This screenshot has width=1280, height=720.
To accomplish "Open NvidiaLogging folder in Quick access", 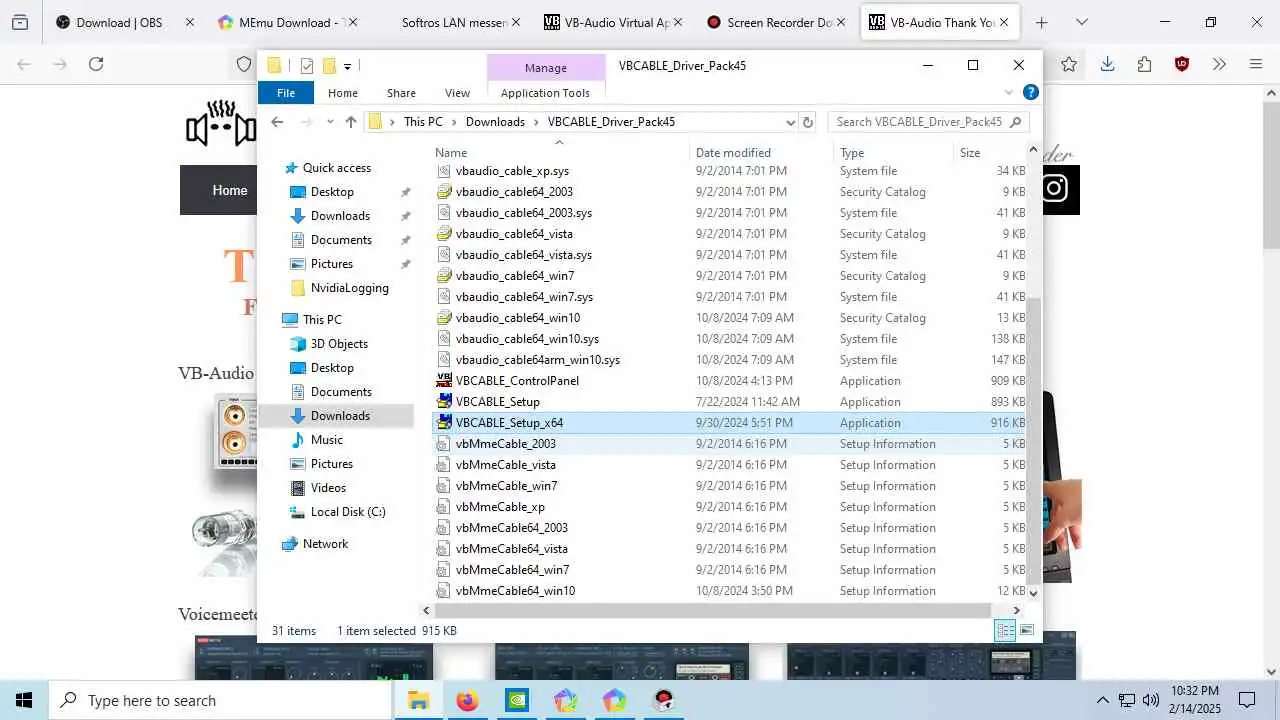I will click(x=349, y=288).
